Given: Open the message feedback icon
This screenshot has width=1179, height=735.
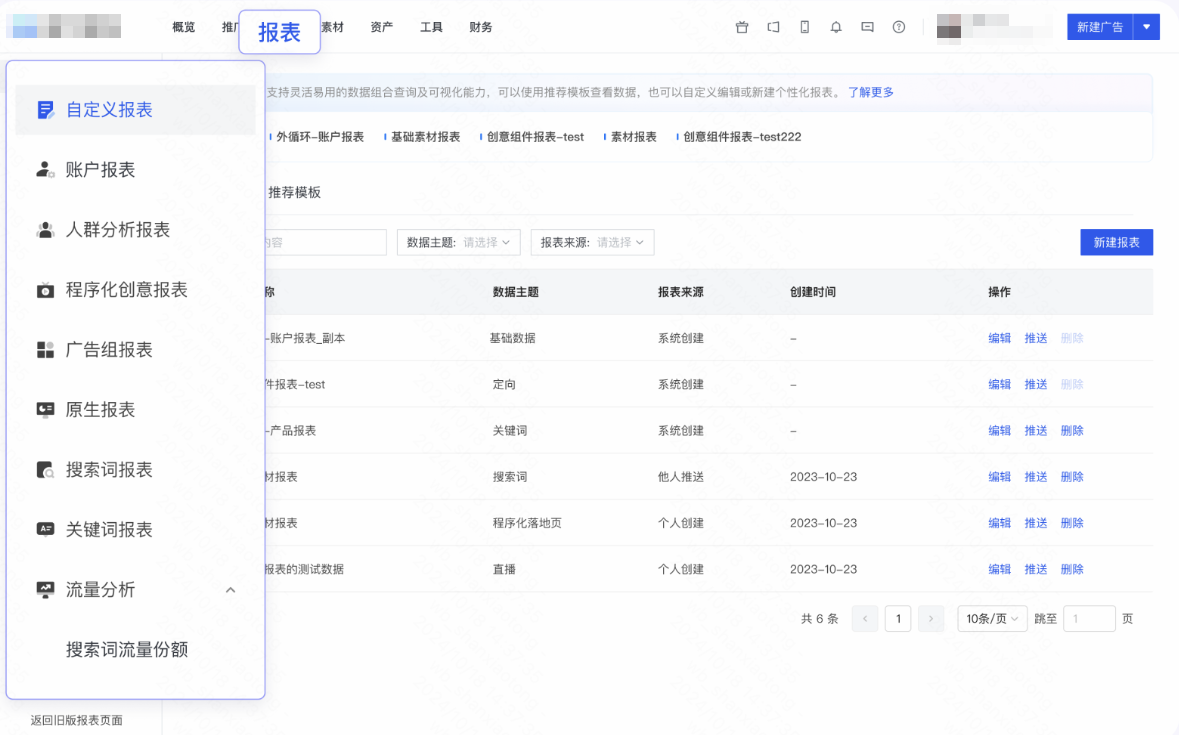Looking at the screenshot, I should pos(866,27).
